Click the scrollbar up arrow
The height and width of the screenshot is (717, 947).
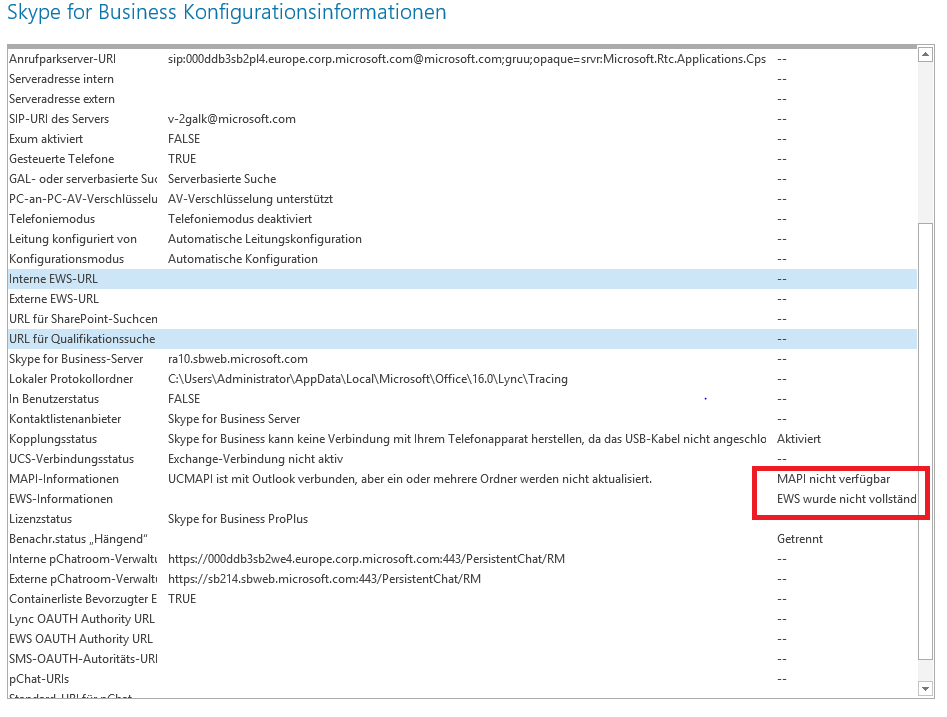point(925,54)
